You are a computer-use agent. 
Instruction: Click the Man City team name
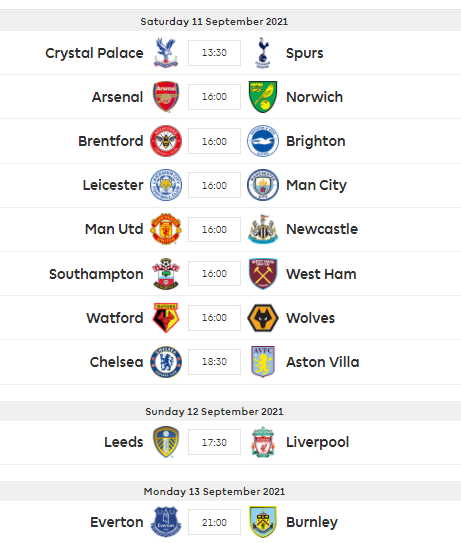pos(316,185)
